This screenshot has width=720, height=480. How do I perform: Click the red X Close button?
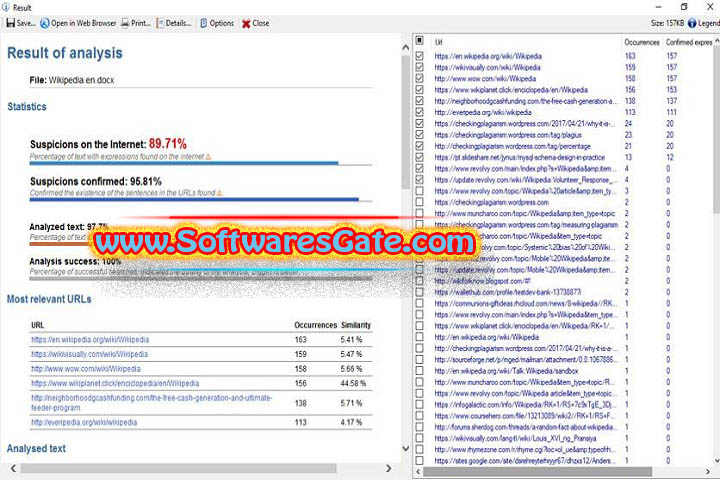point(255,23)
